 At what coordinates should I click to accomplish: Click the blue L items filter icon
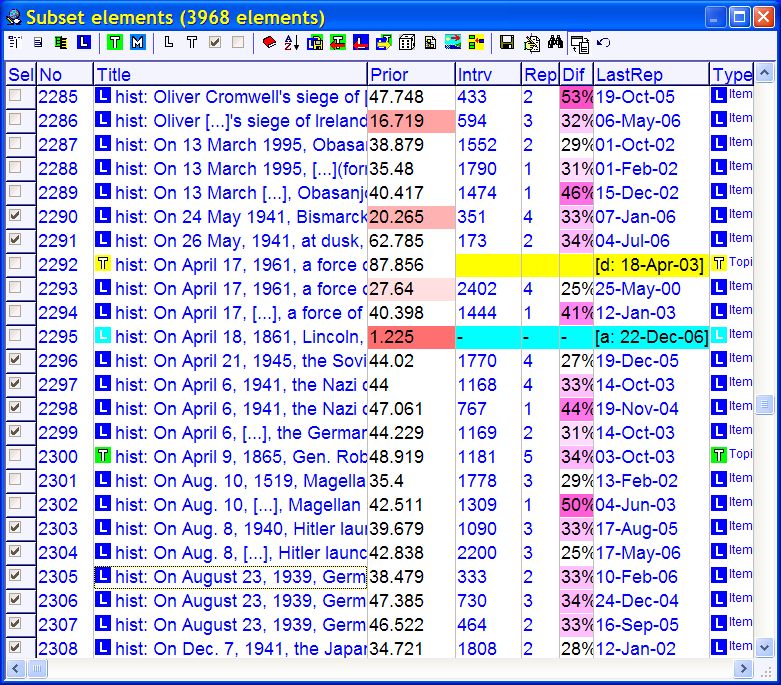pos(84,43)
